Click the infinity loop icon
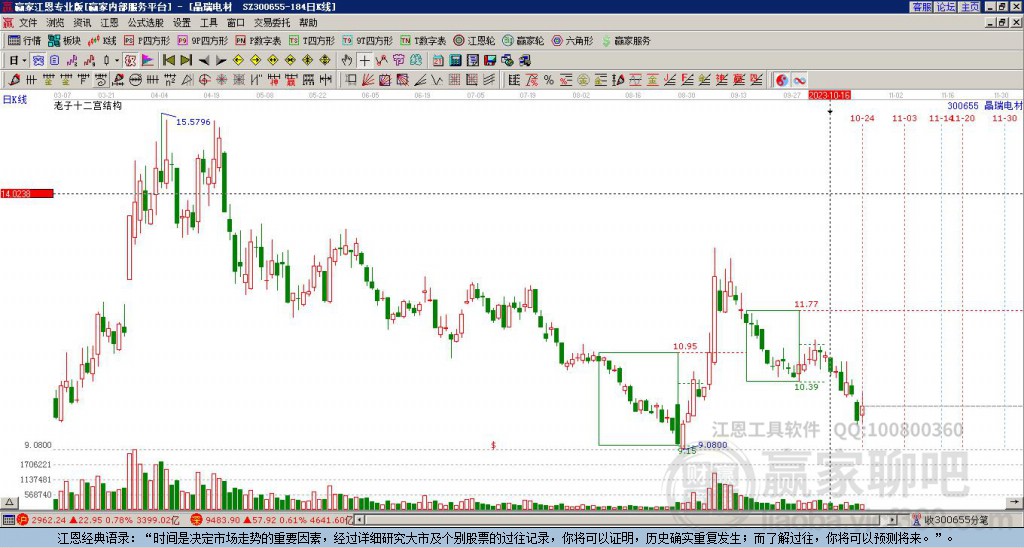1024x548 pixels. tap(799, 80)
